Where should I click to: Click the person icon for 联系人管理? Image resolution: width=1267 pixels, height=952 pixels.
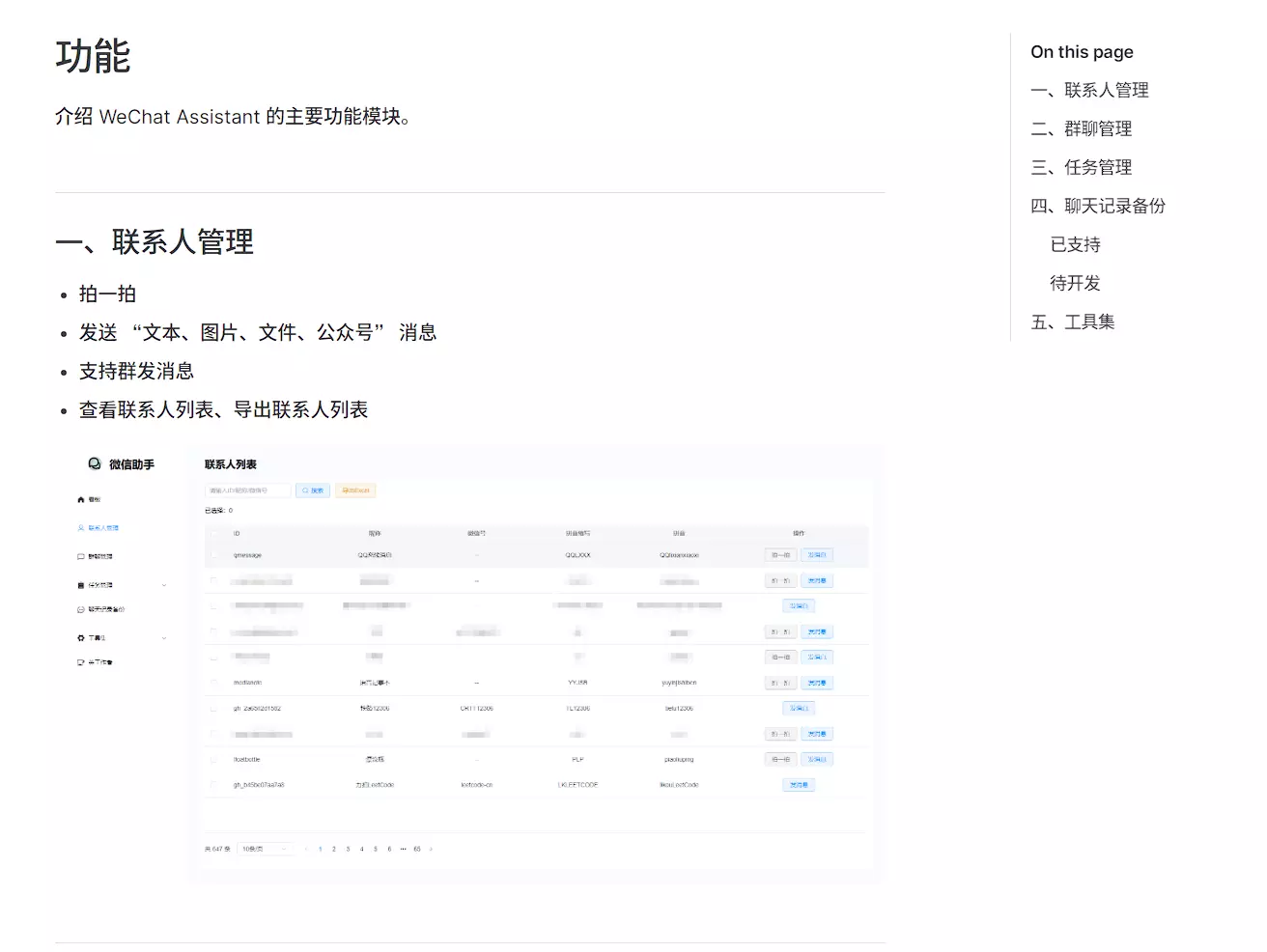tap(81, 528)
